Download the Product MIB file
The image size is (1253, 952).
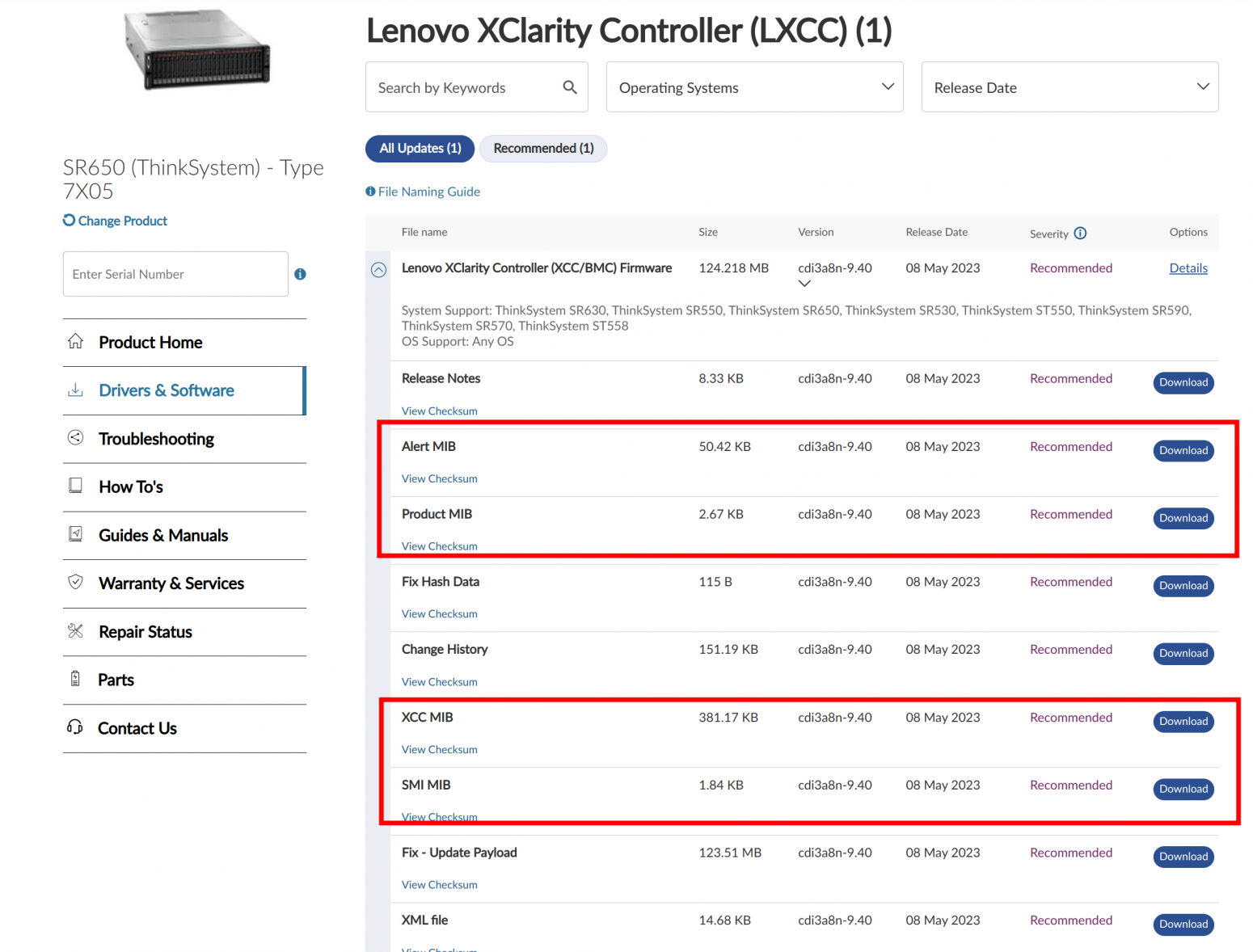pyautogui.click(x=1183, y=518)
